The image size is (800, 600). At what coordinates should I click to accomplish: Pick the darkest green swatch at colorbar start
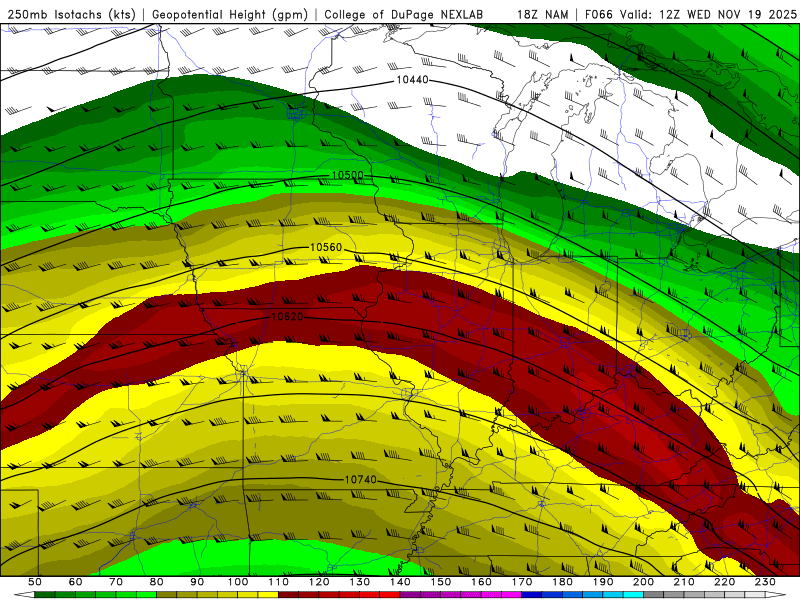(44, 594)
